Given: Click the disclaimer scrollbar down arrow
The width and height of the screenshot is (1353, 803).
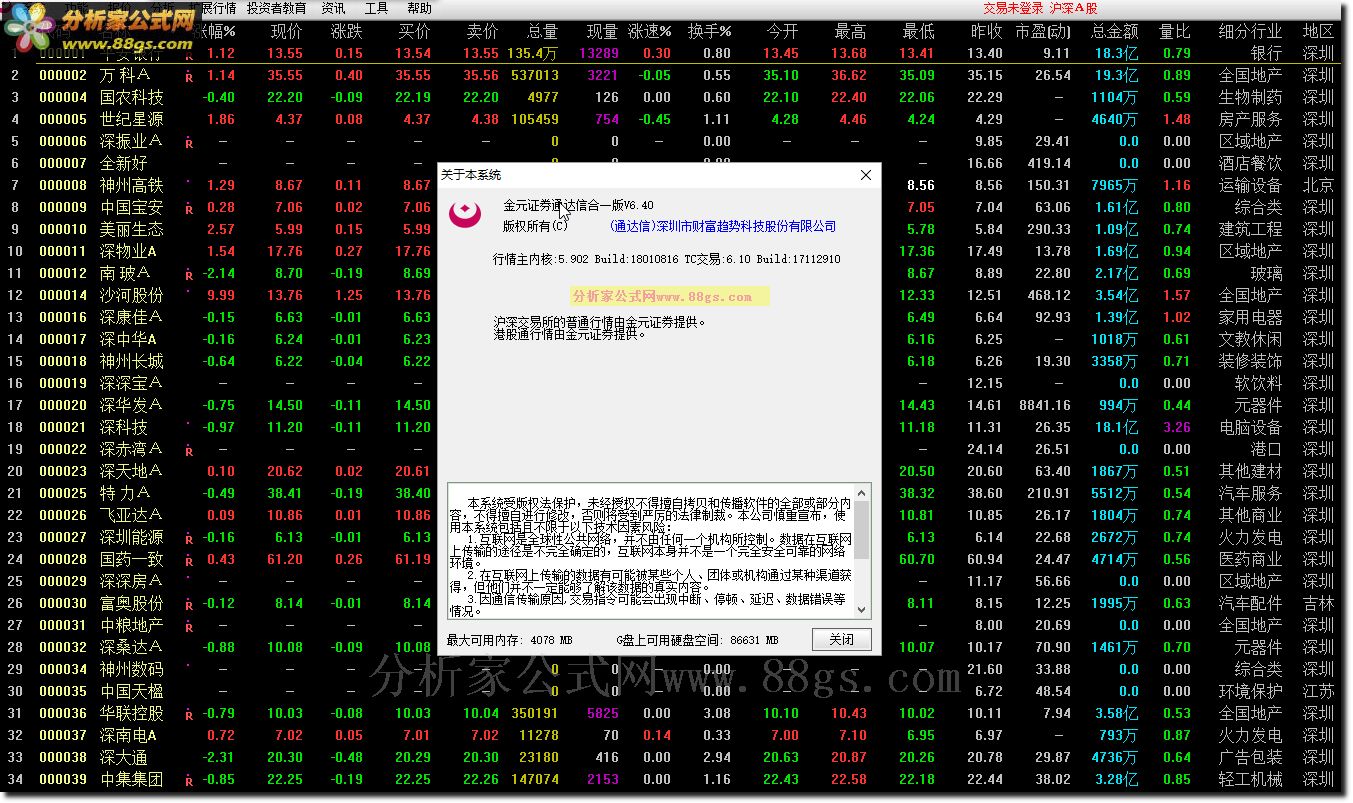Looking at the screenshot, I should 862,611.
